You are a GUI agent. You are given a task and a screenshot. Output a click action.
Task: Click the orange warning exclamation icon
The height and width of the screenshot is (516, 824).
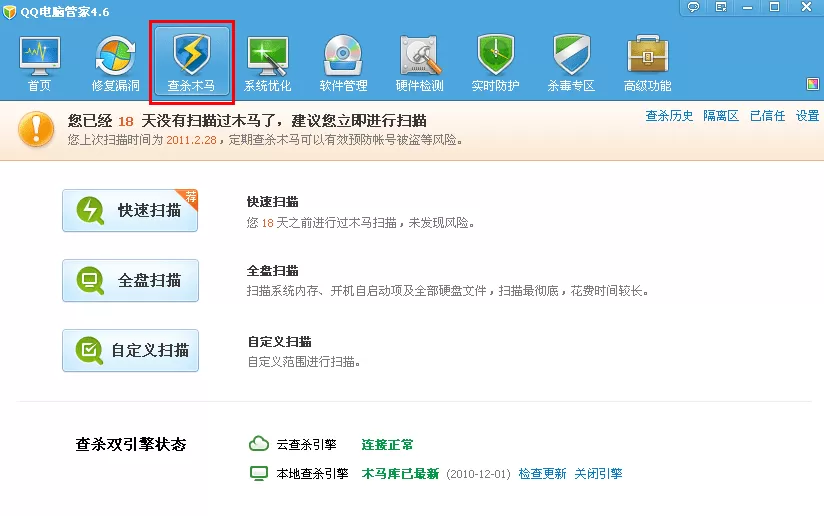pos(36,129)
